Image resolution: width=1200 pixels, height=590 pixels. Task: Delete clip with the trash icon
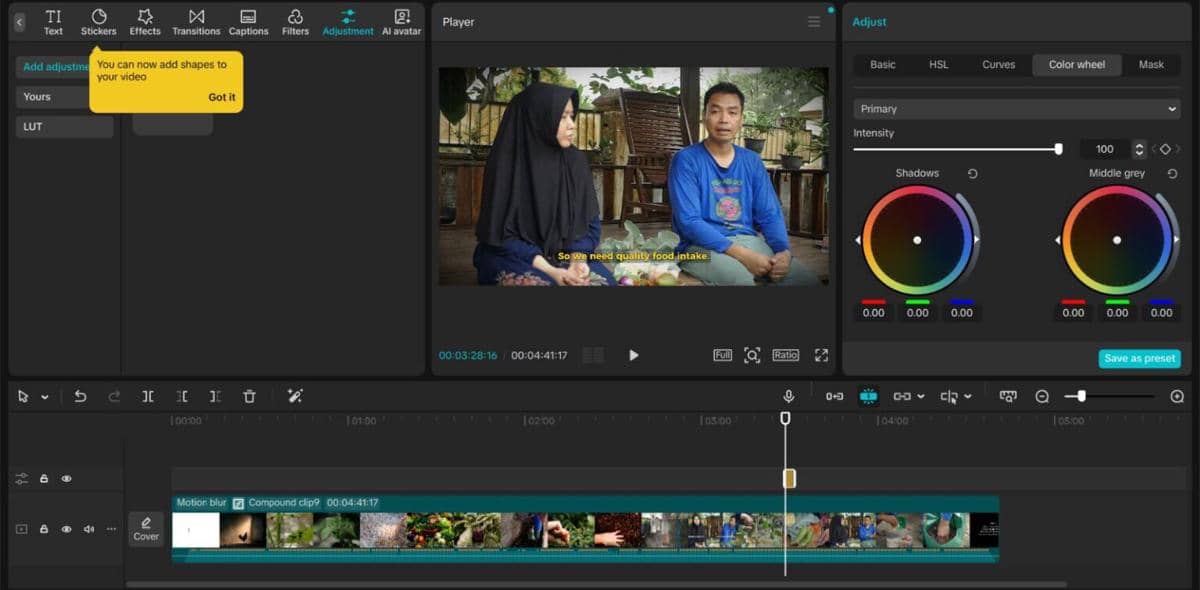249,396
